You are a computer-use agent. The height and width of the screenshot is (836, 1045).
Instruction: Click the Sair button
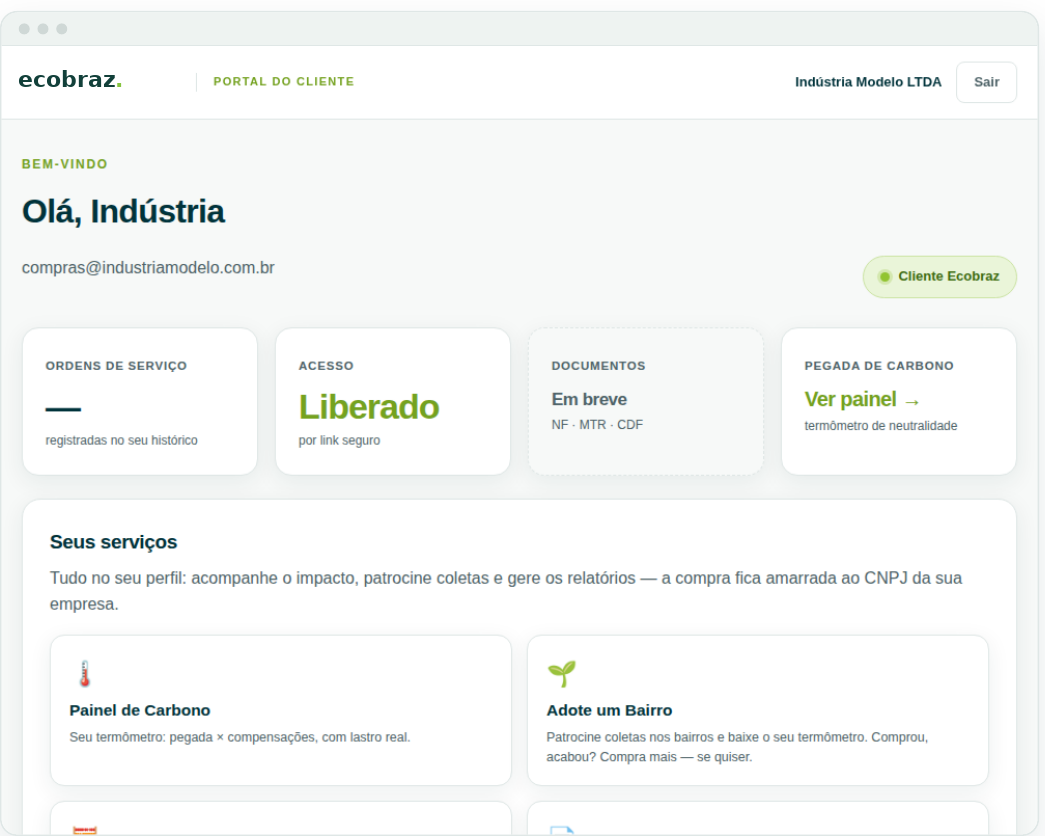[x=986, y=82]
